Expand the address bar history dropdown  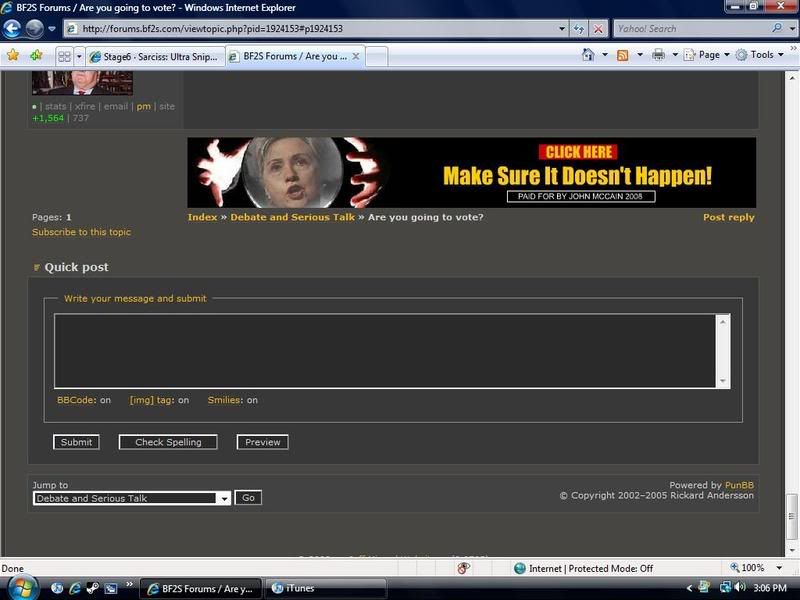click(x=562, y=29)
